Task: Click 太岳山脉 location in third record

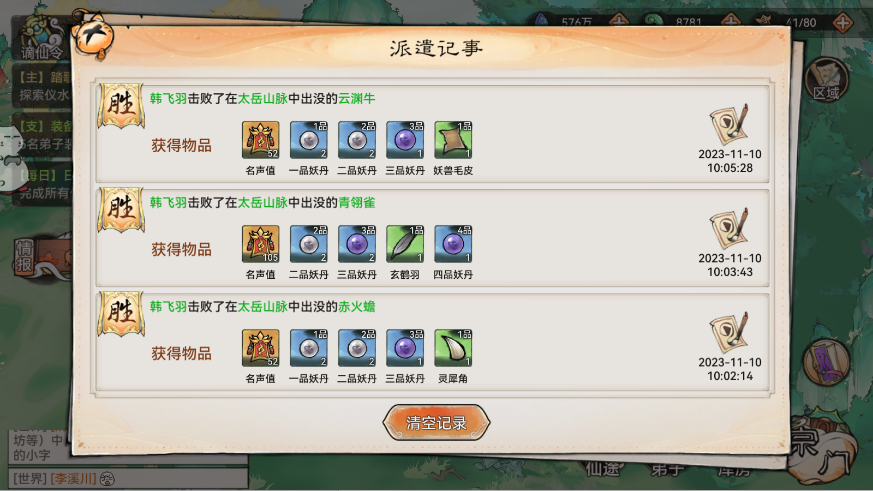Action: point(263,307)
